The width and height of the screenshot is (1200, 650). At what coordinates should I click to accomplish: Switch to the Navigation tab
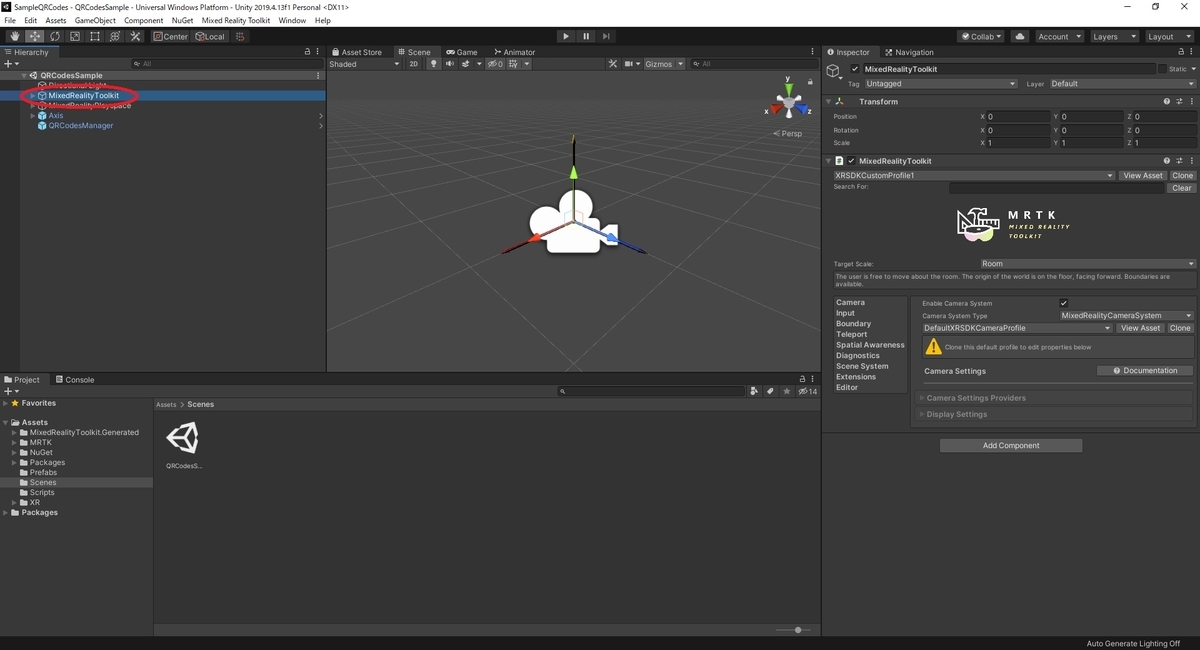pyautogui.click(x=909, y=52)
